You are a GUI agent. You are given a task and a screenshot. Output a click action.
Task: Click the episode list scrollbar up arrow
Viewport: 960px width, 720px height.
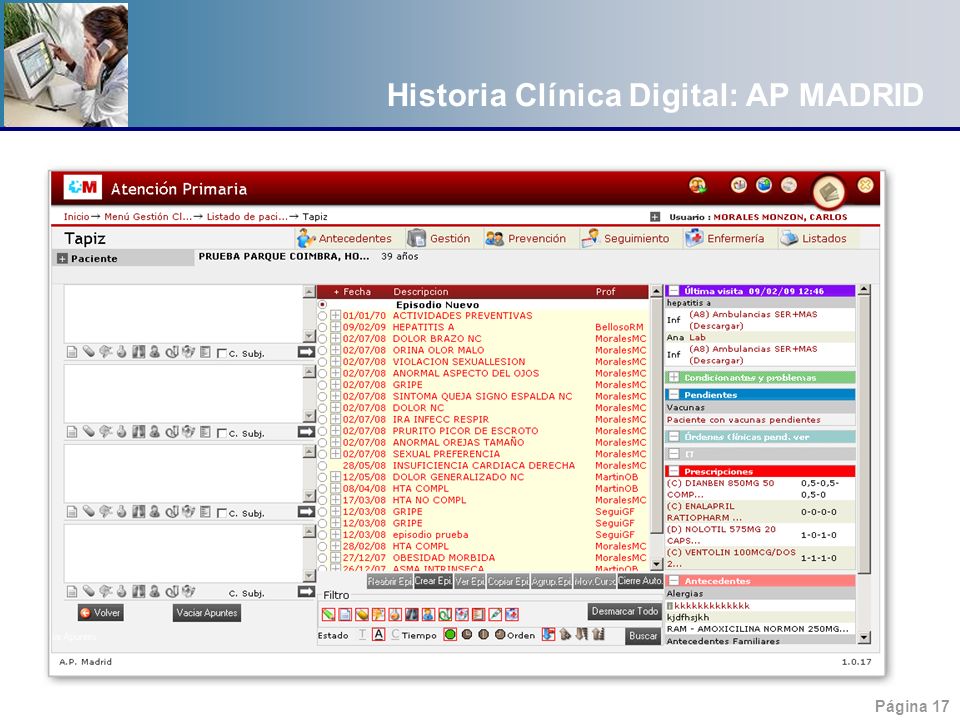point(656,291)
